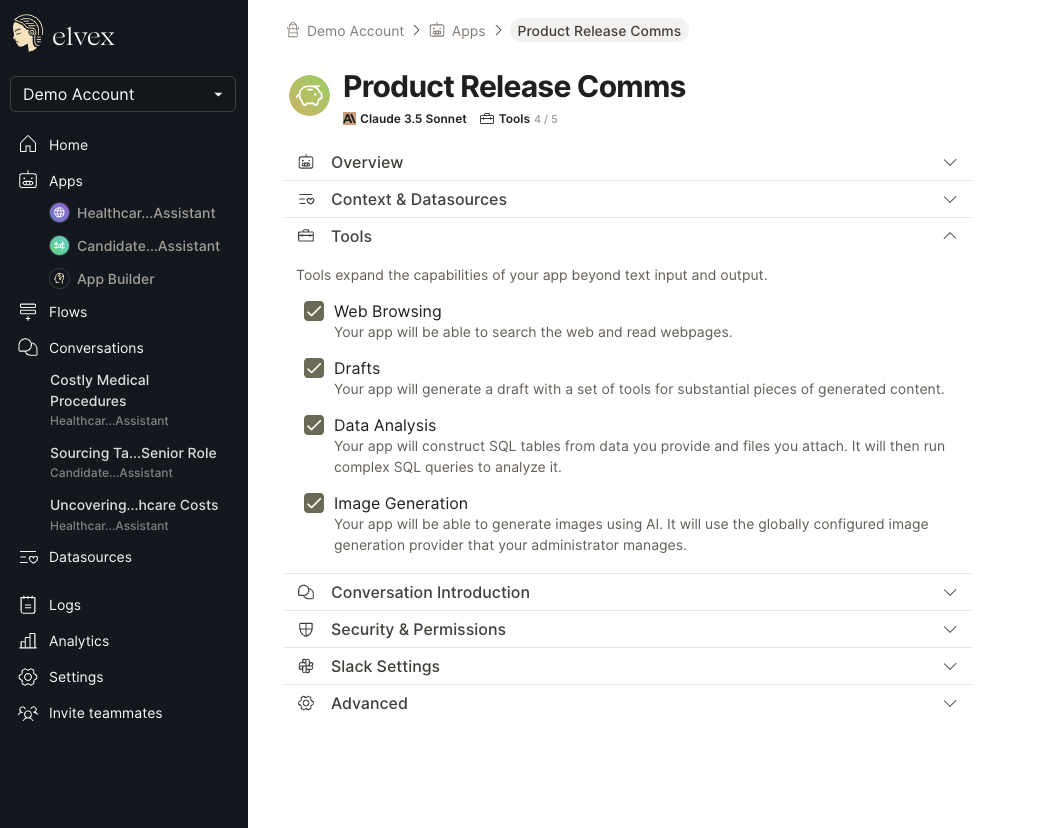Collapse the Tools section chevron
This screenshot has width=1045, height=828.
pos(950,236)
